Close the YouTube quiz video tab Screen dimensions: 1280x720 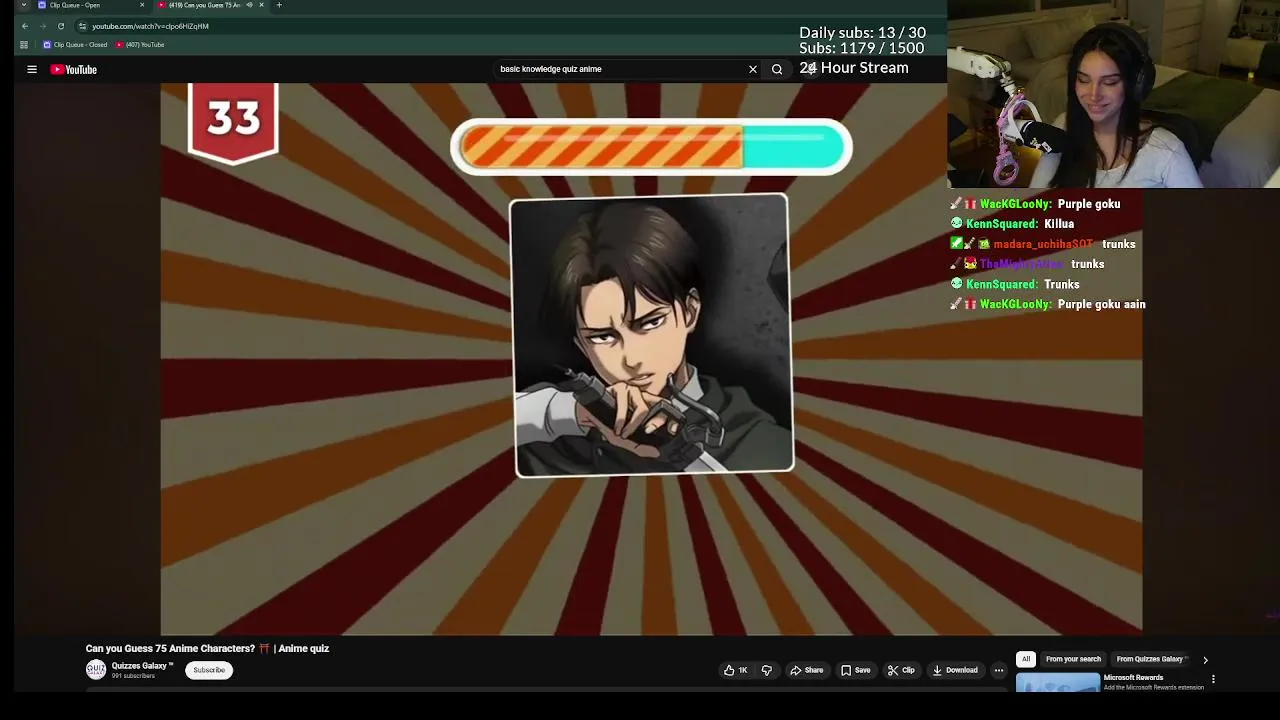[261, 5]
